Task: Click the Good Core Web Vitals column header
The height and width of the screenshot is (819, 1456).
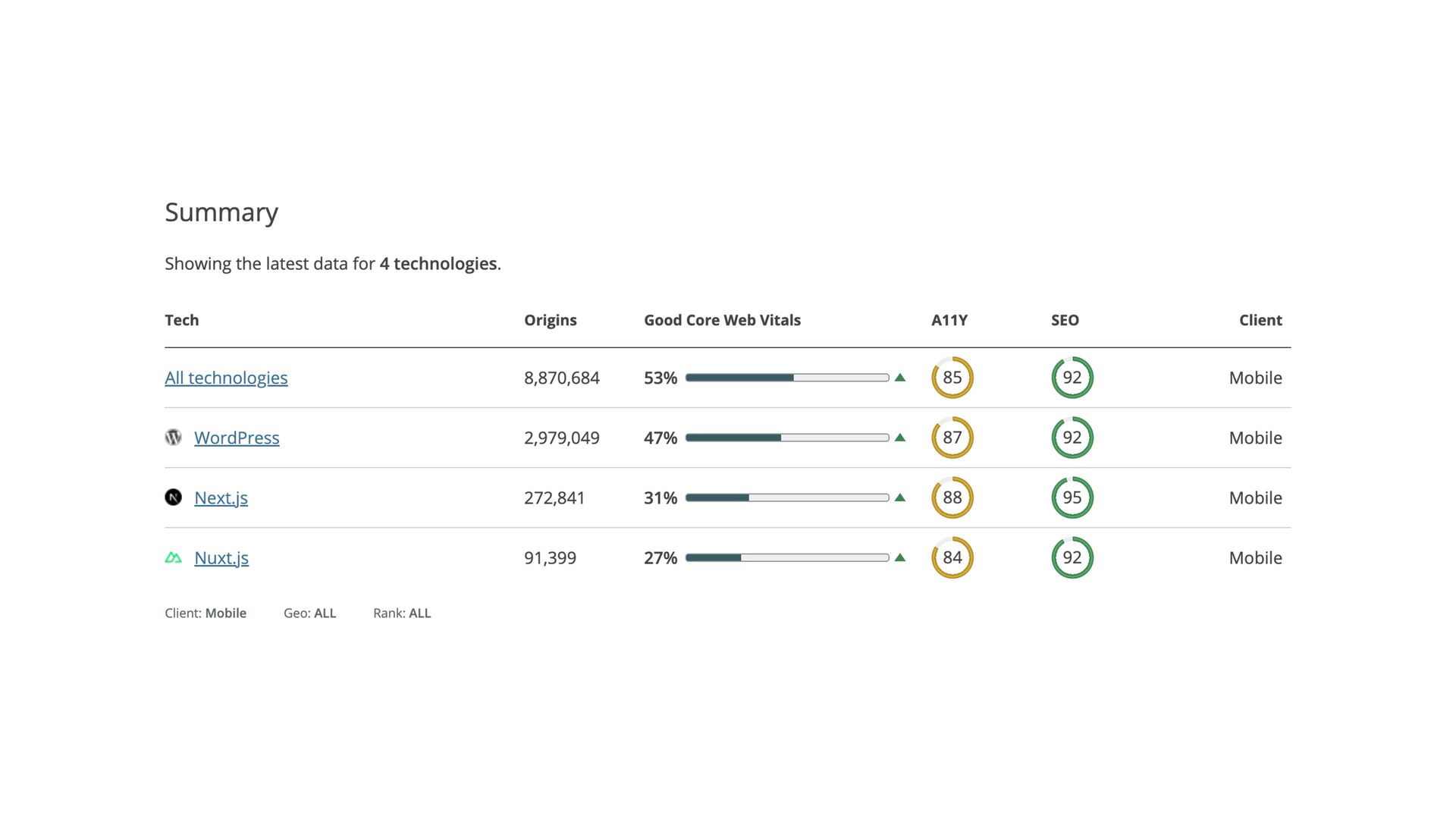Action: 722,320
